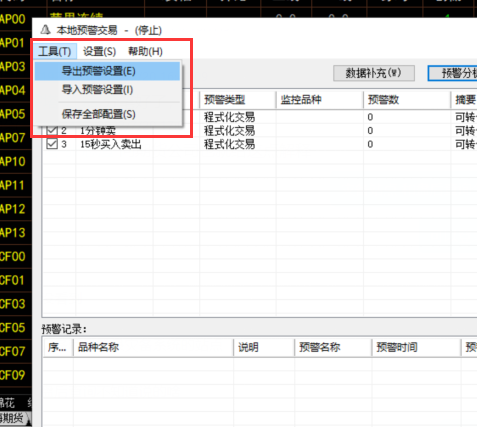The height and width of the screenshot is (427, 477).
Task: Toggle the checkbox for the 1分钟卖 alert
Action: (x=52, y=130)
